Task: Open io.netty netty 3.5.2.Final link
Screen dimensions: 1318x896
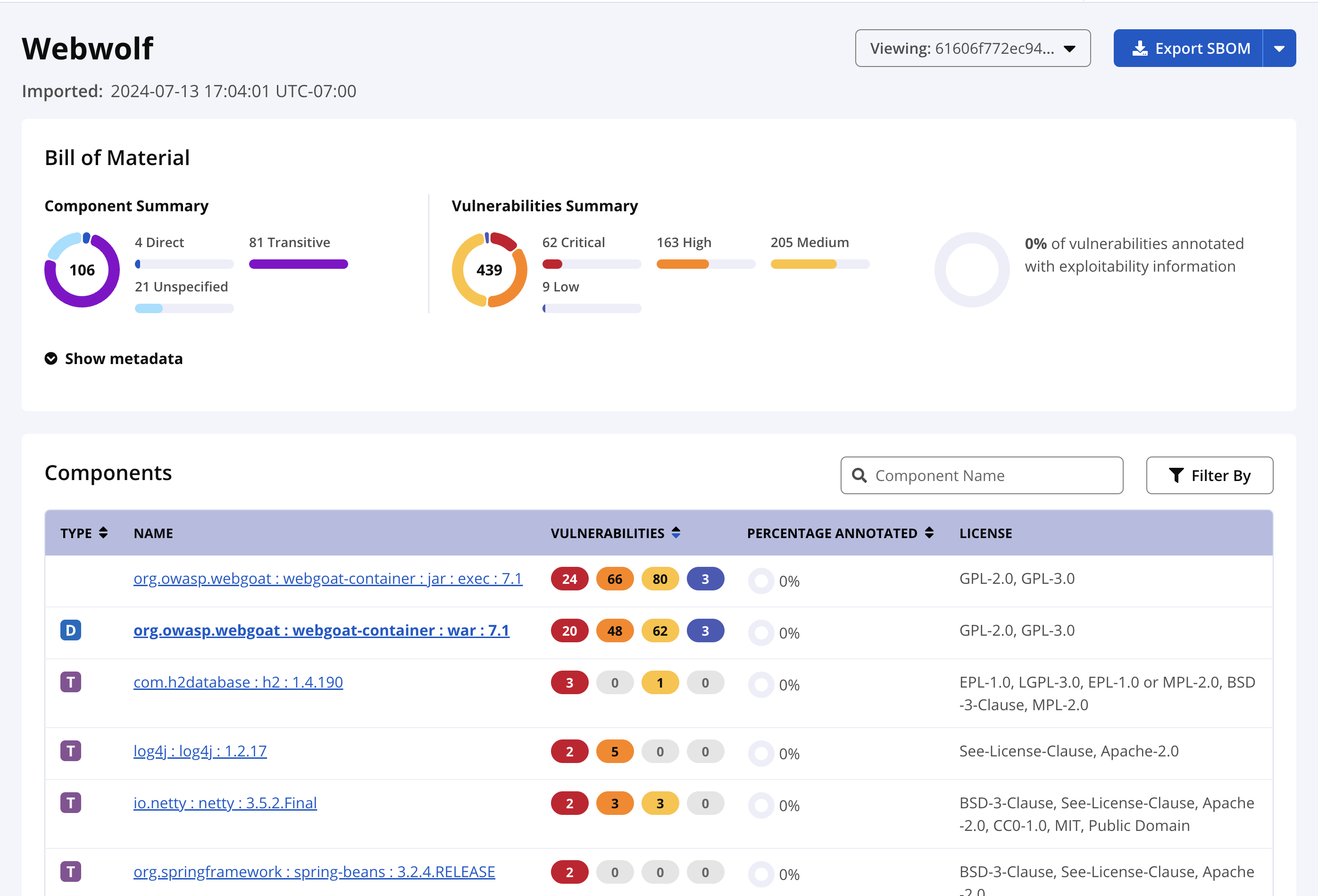Action: click(225, 803)
